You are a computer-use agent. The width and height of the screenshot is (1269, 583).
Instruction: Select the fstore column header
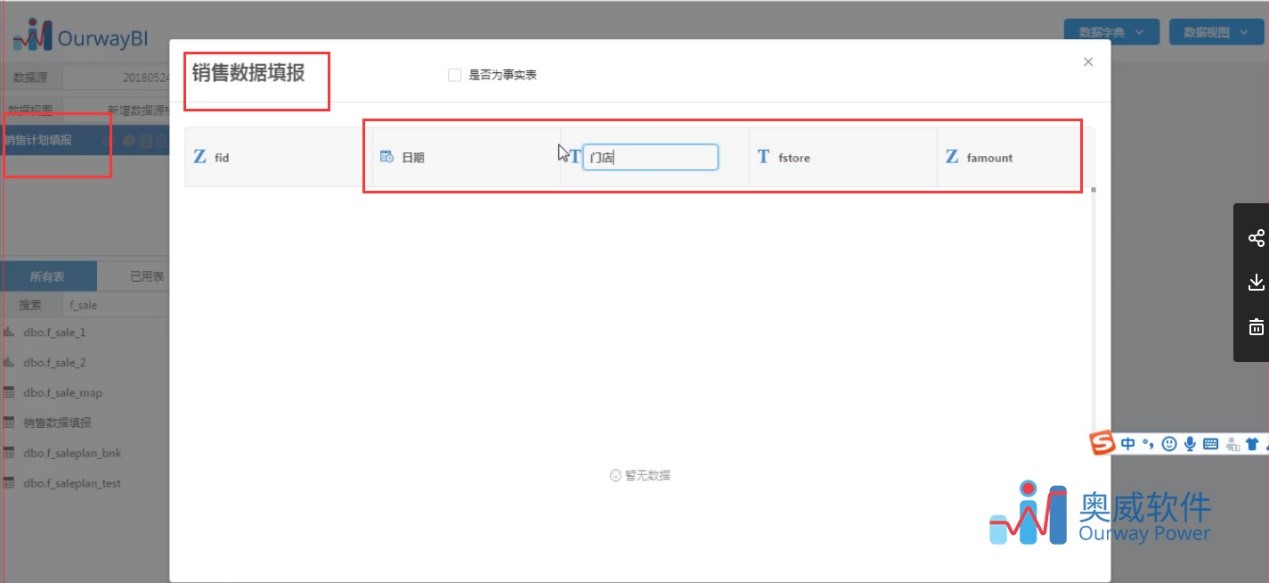pyautogui.click(x=843, y=157)
